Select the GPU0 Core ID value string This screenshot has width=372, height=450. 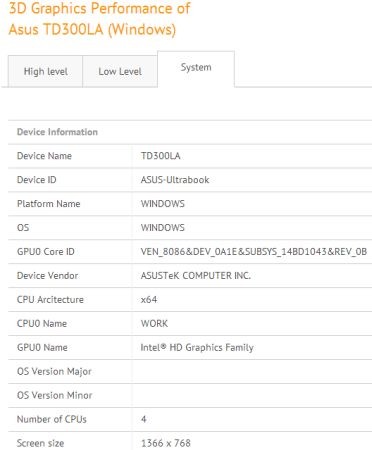[254, 252]
